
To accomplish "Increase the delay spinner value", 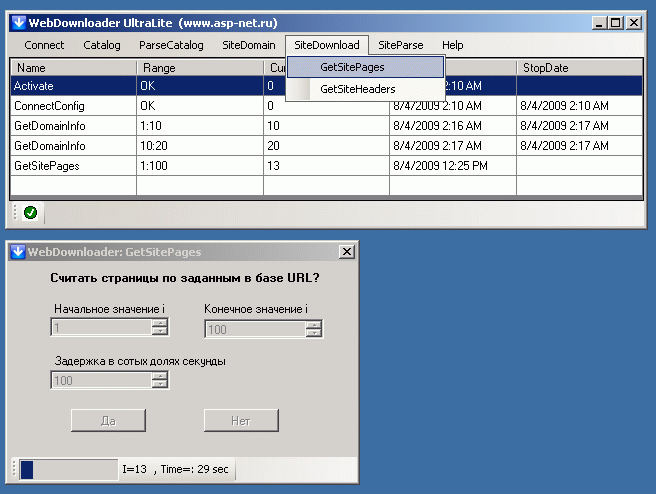I will click(159, 376).
